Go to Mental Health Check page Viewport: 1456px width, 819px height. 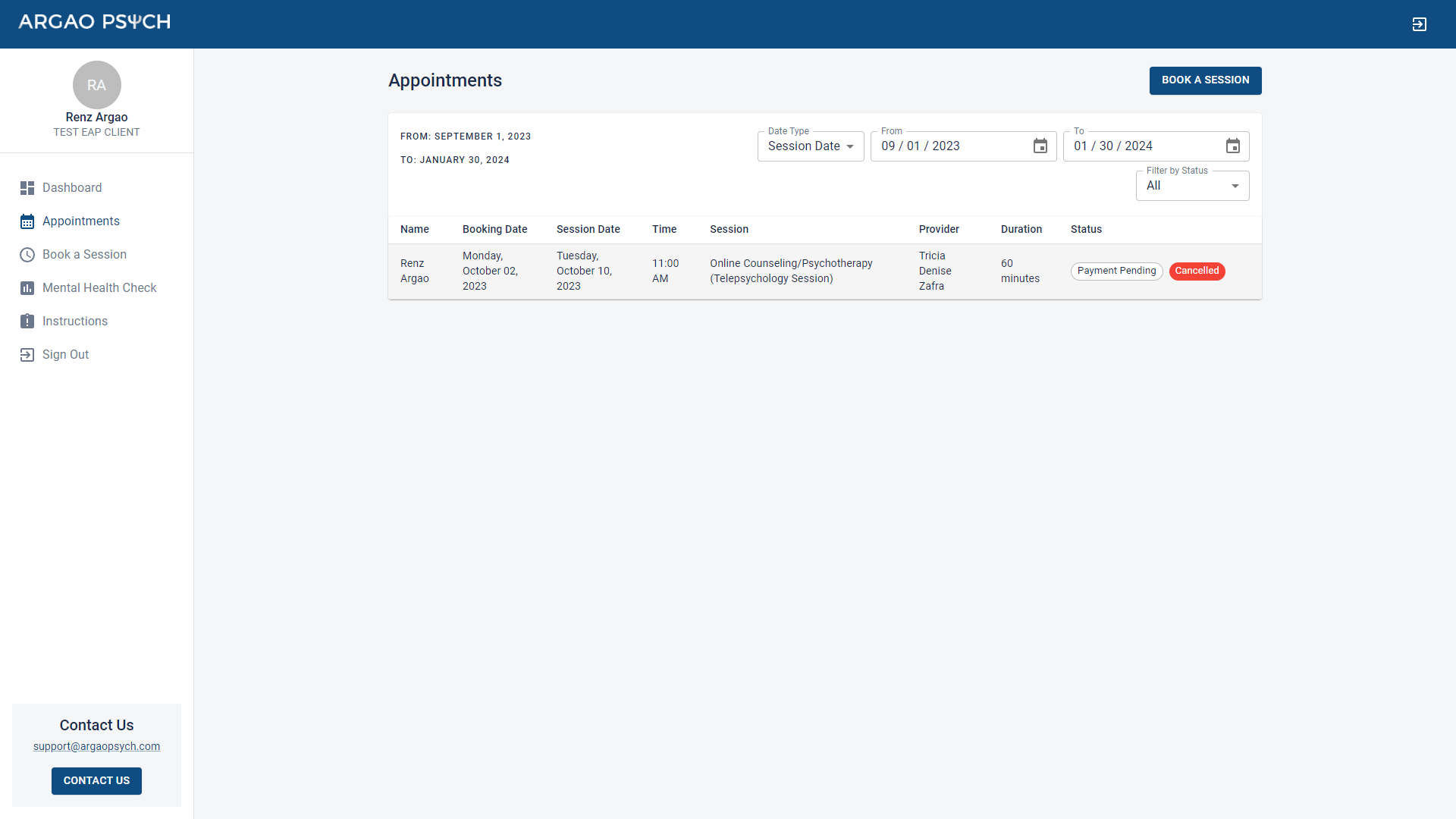(99, 288)
